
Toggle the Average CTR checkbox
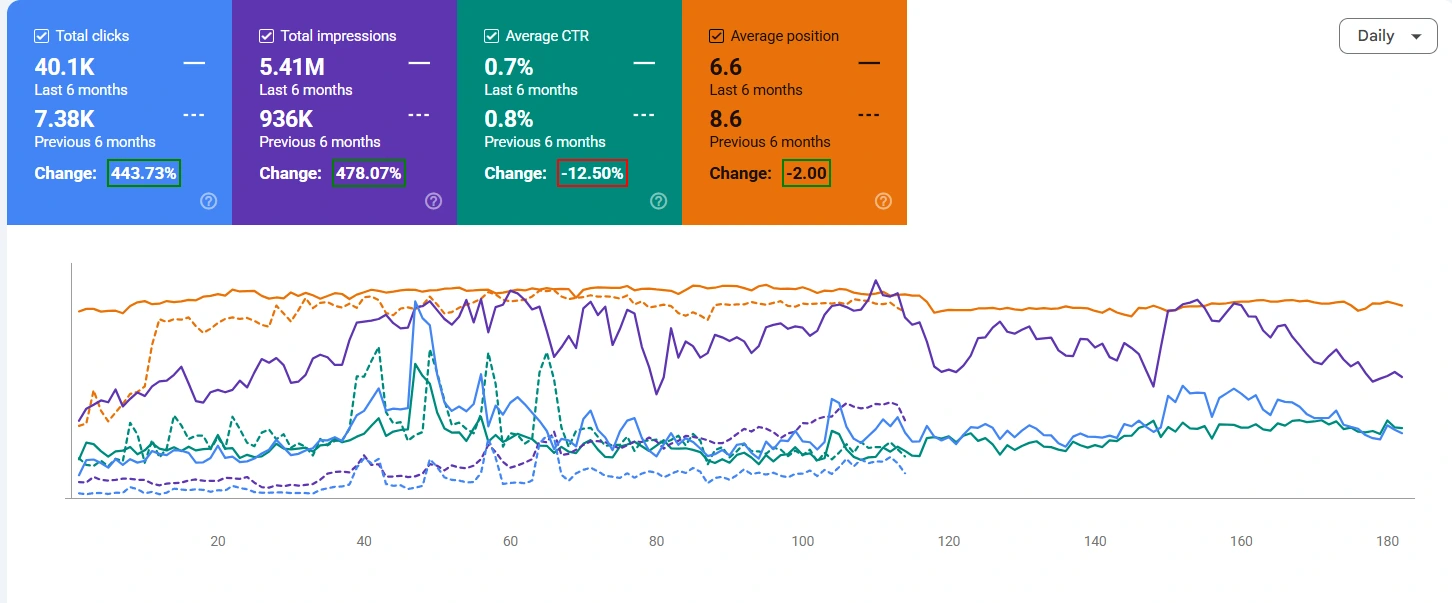click(x=491, y=36)
